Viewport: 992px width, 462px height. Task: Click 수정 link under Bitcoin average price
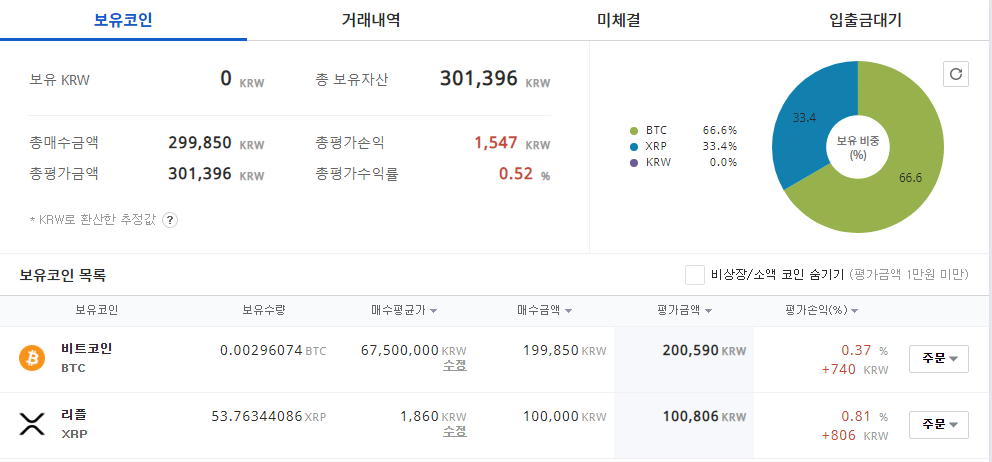(455, 365)
